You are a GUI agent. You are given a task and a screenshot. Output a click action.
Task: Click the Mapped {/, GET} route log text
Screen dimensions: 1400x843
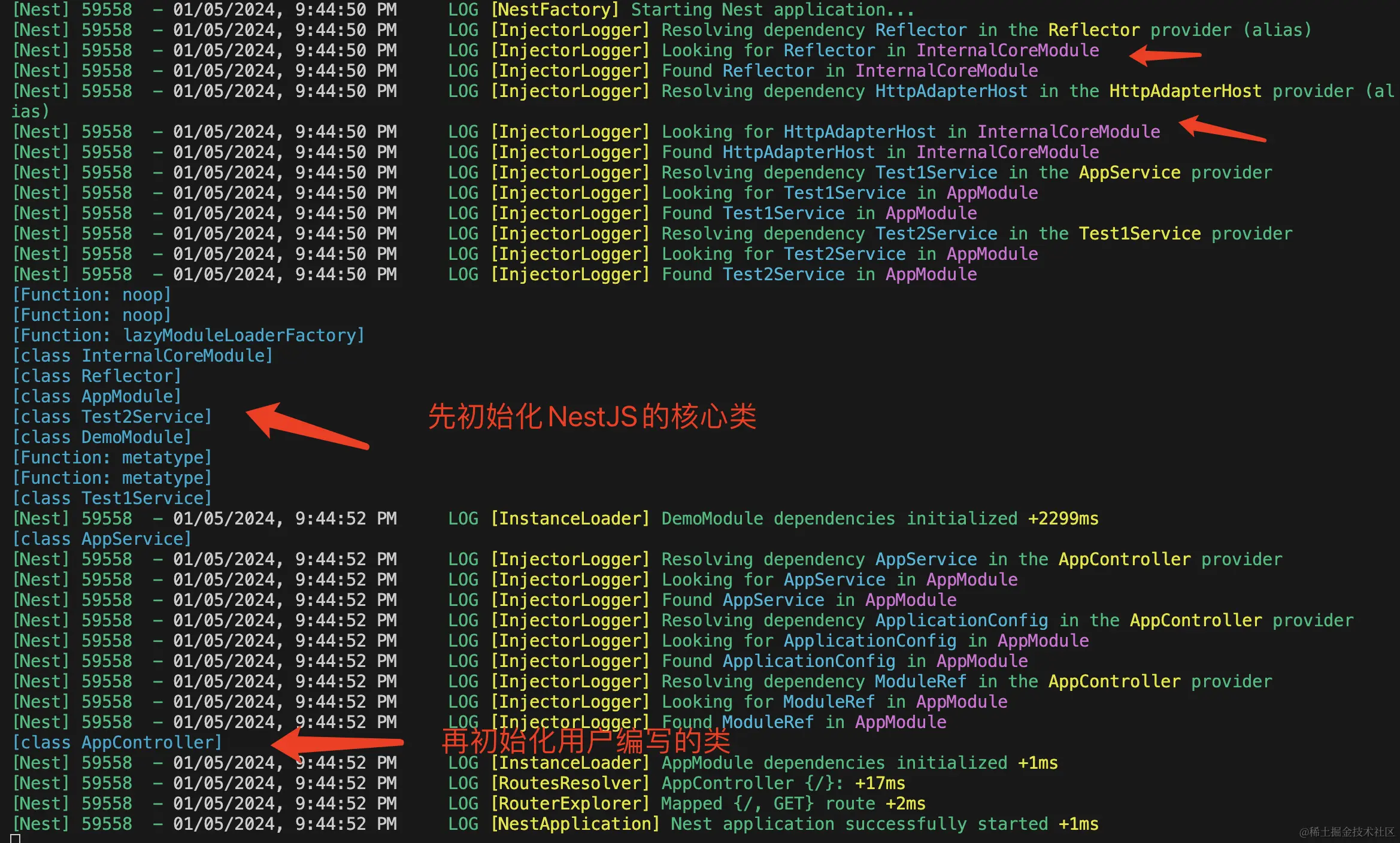point(792,803)
